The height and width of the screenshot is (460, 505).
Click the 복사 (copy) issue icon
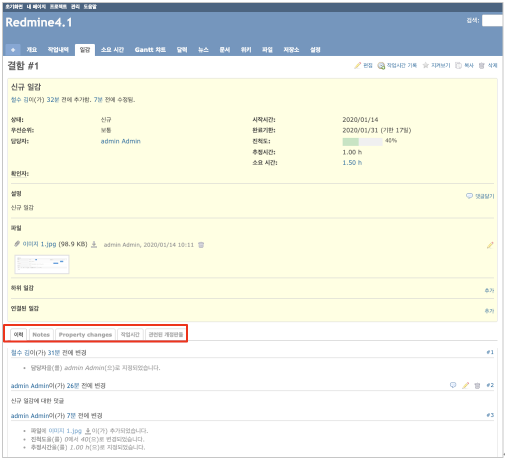tap(459, 65)
